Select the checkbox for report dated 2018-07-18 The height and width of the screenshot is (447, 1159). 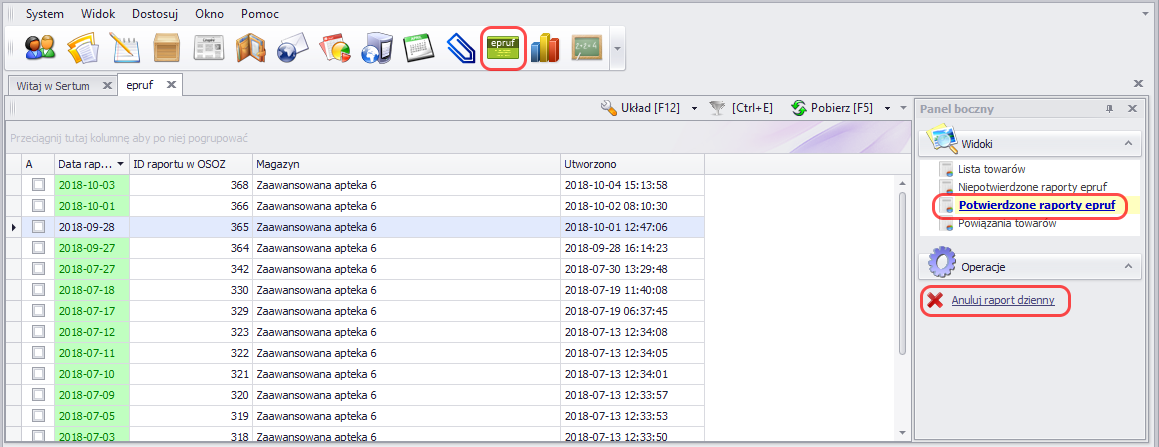38,290
